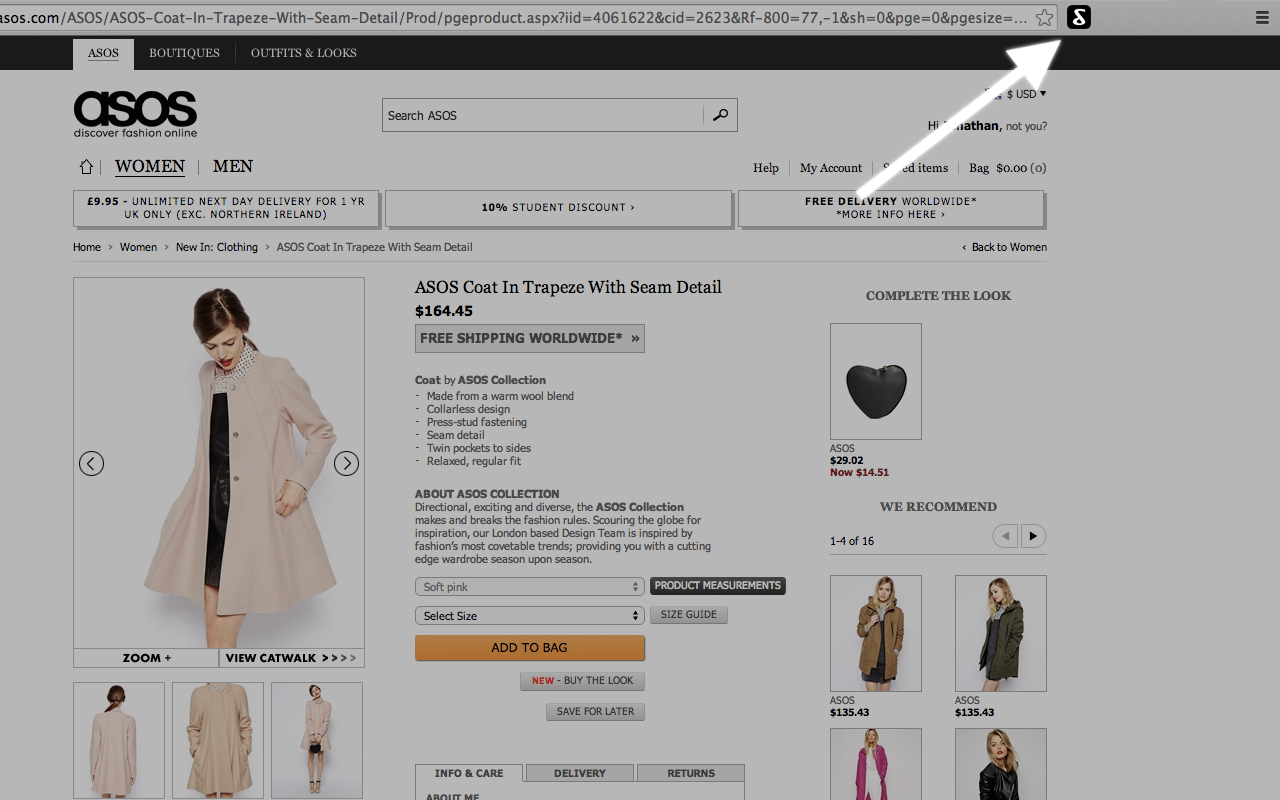Click the ASOS logo
Viewport: 1280px width, 800px height.
pyautogui.click(x=135, y=114)
